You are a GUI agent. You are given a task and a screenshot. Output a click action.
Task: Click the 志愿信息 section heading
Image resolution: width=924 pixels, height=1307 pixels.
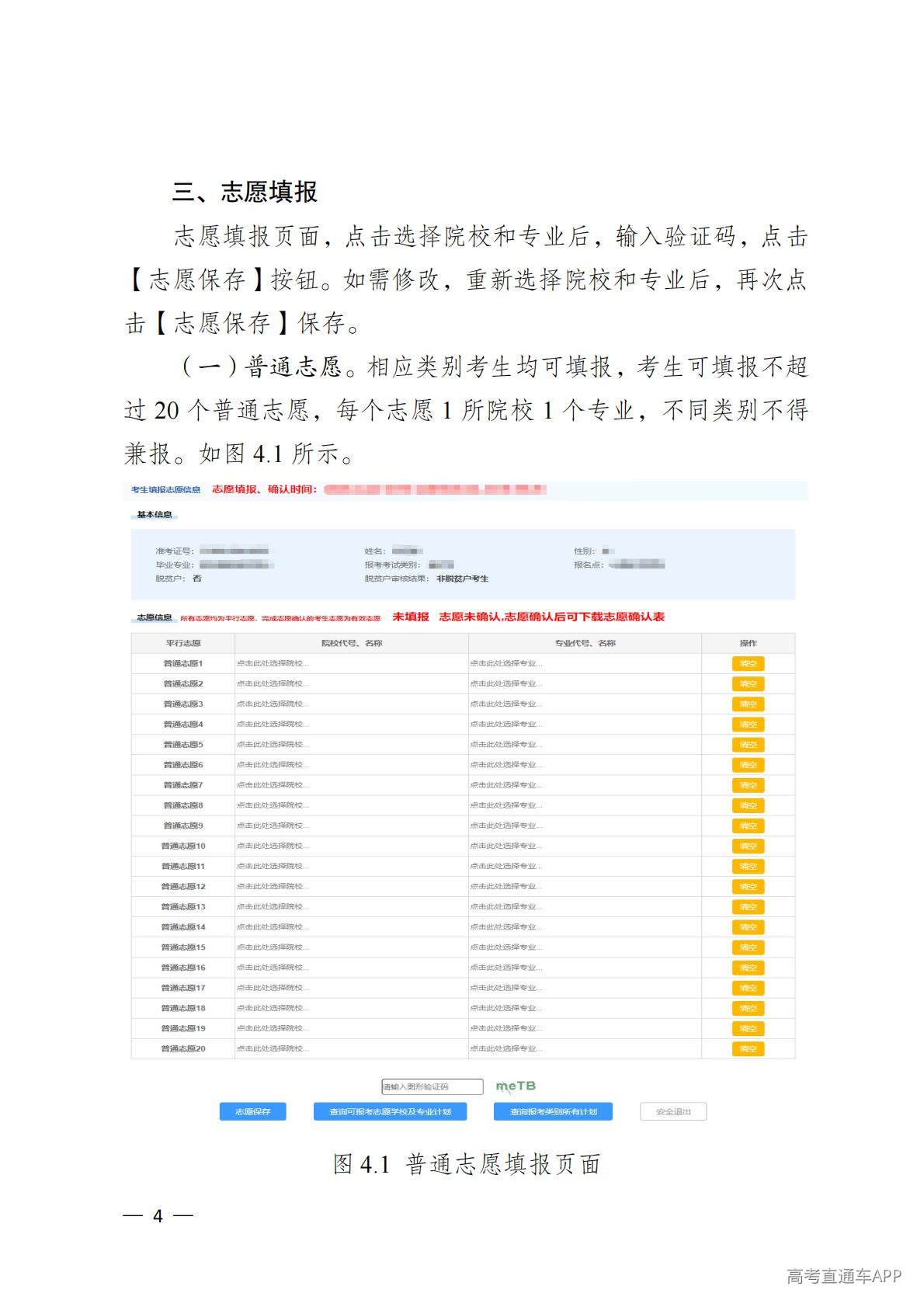[x=155, y=617]
